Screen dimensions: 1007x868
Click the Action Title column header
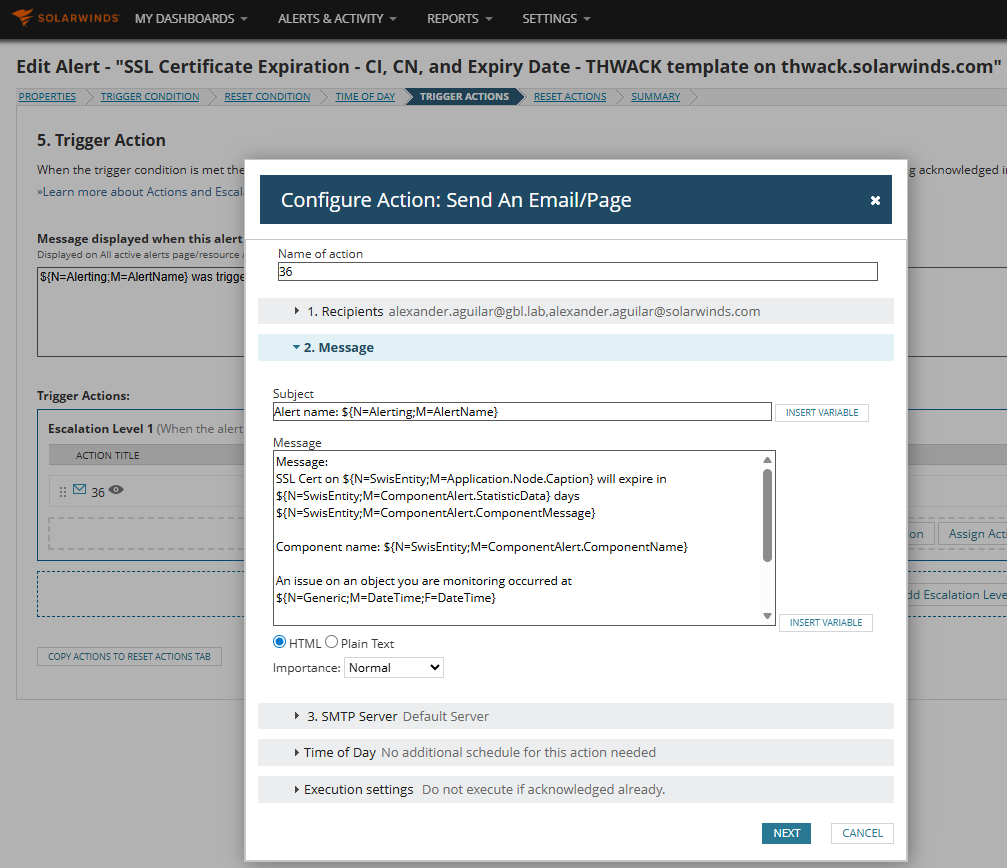pos(107,455)
